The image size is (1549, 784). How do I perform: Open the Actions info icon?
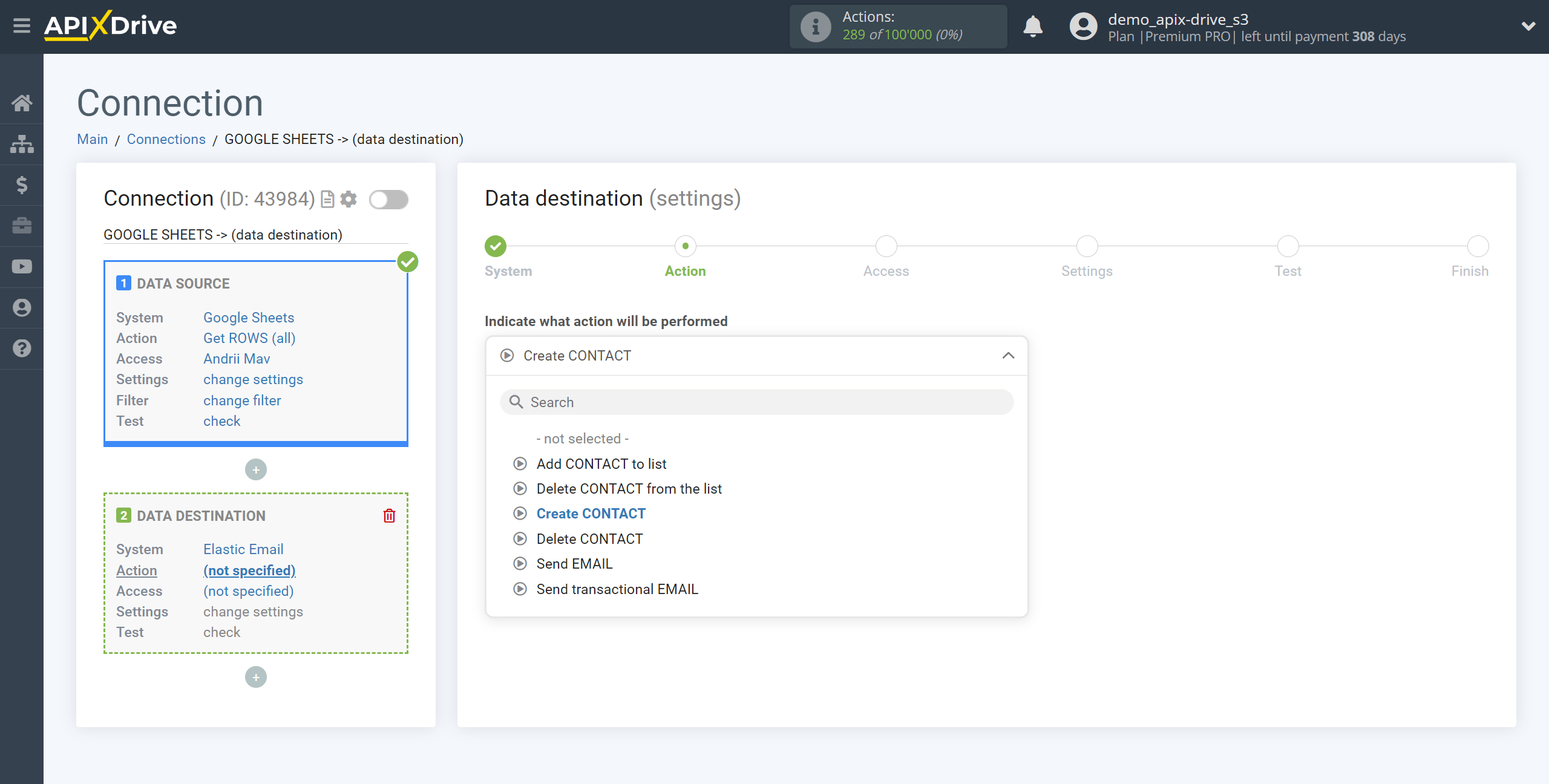coord(815,27)
